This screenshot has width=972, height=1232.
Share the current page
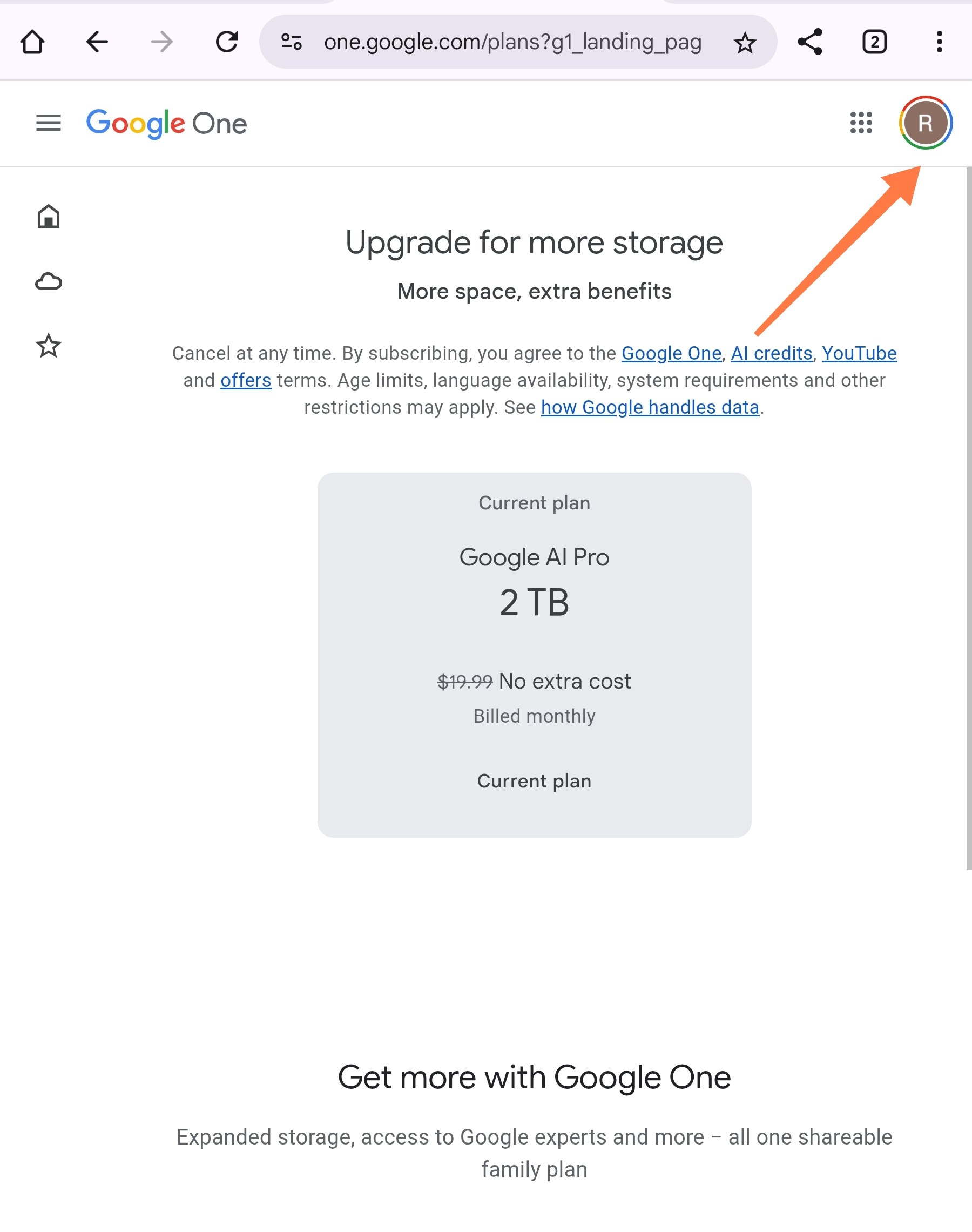click(x=810, y=42)
